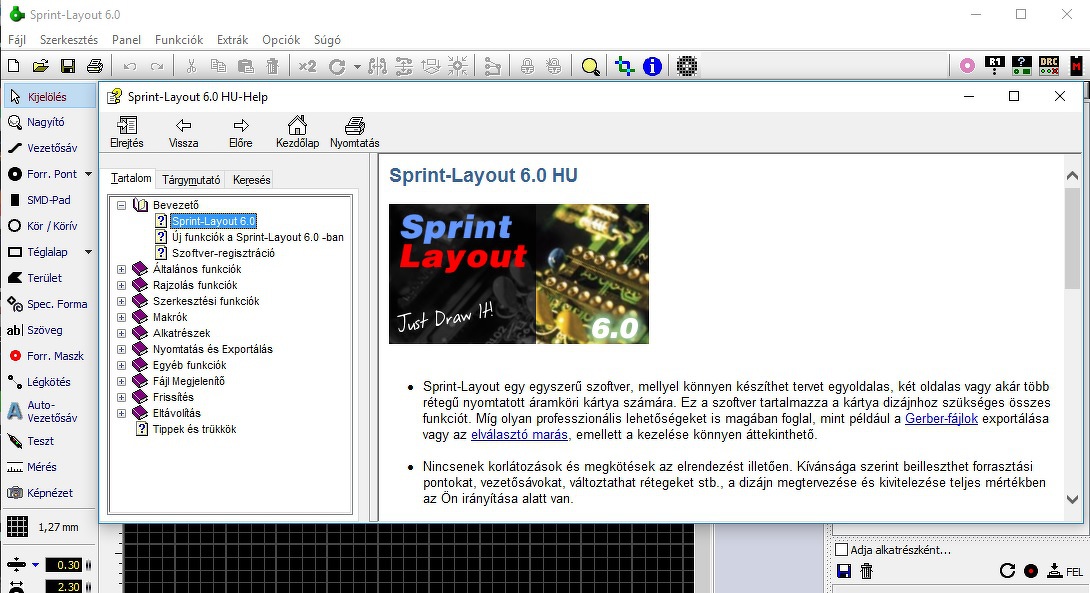This screenshot has width=1090, height=593.
Task: Open Tippek és trükkök help topic
Action: (x=195, y=429)
